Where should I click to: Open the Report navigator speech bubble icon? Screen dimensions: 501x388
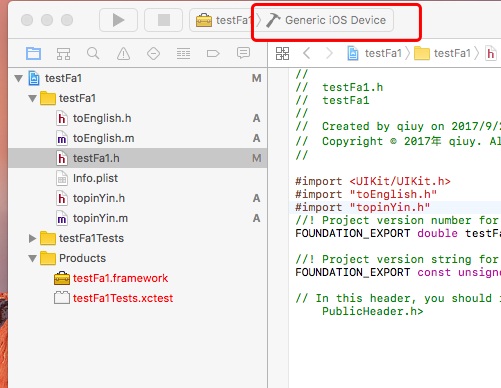(243, 53)
